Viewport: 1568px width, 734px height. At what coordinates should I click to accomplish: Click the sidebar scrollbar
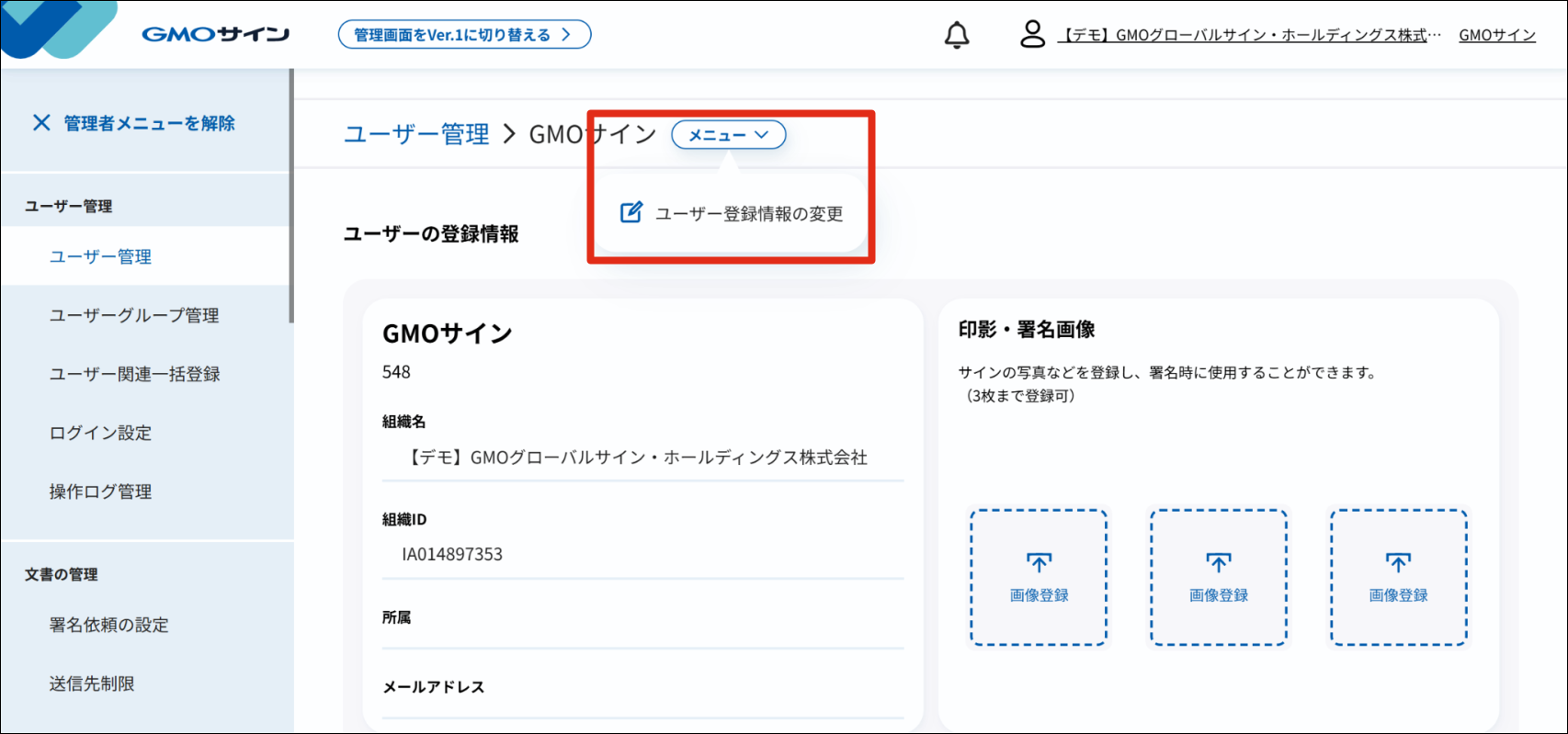291,196
